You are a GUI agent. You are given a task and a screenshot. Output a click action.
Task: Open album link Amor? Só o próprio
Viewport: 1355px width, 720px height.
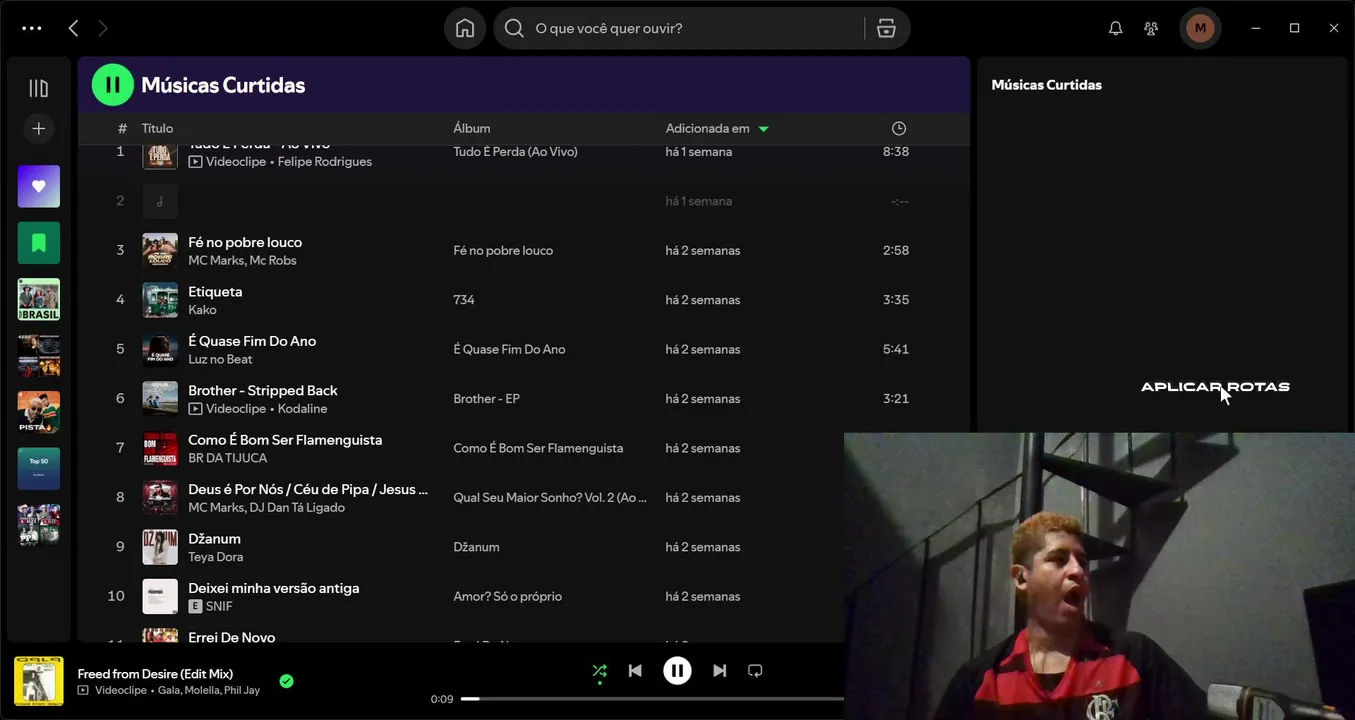point(508,596)
